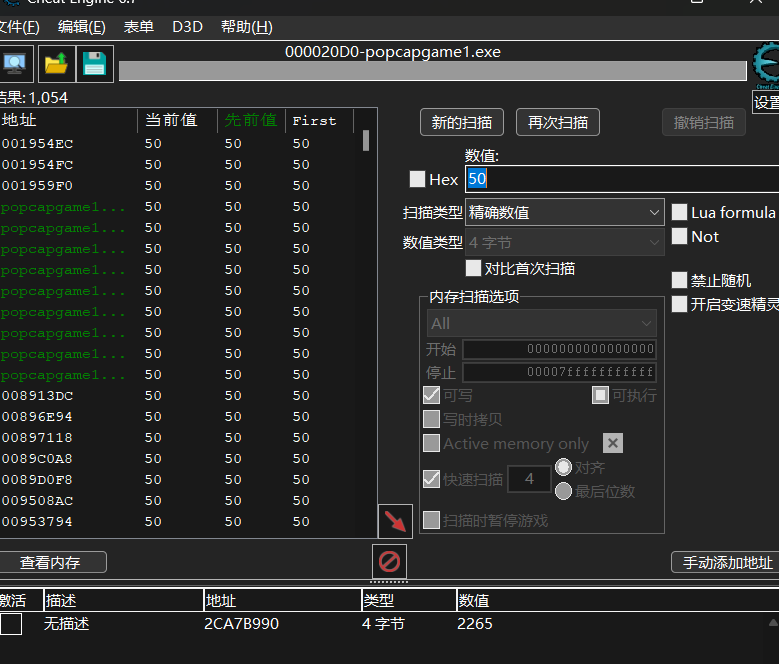The image size is (779, 664).
Task: Open the D3D menu
Action: 187,27
